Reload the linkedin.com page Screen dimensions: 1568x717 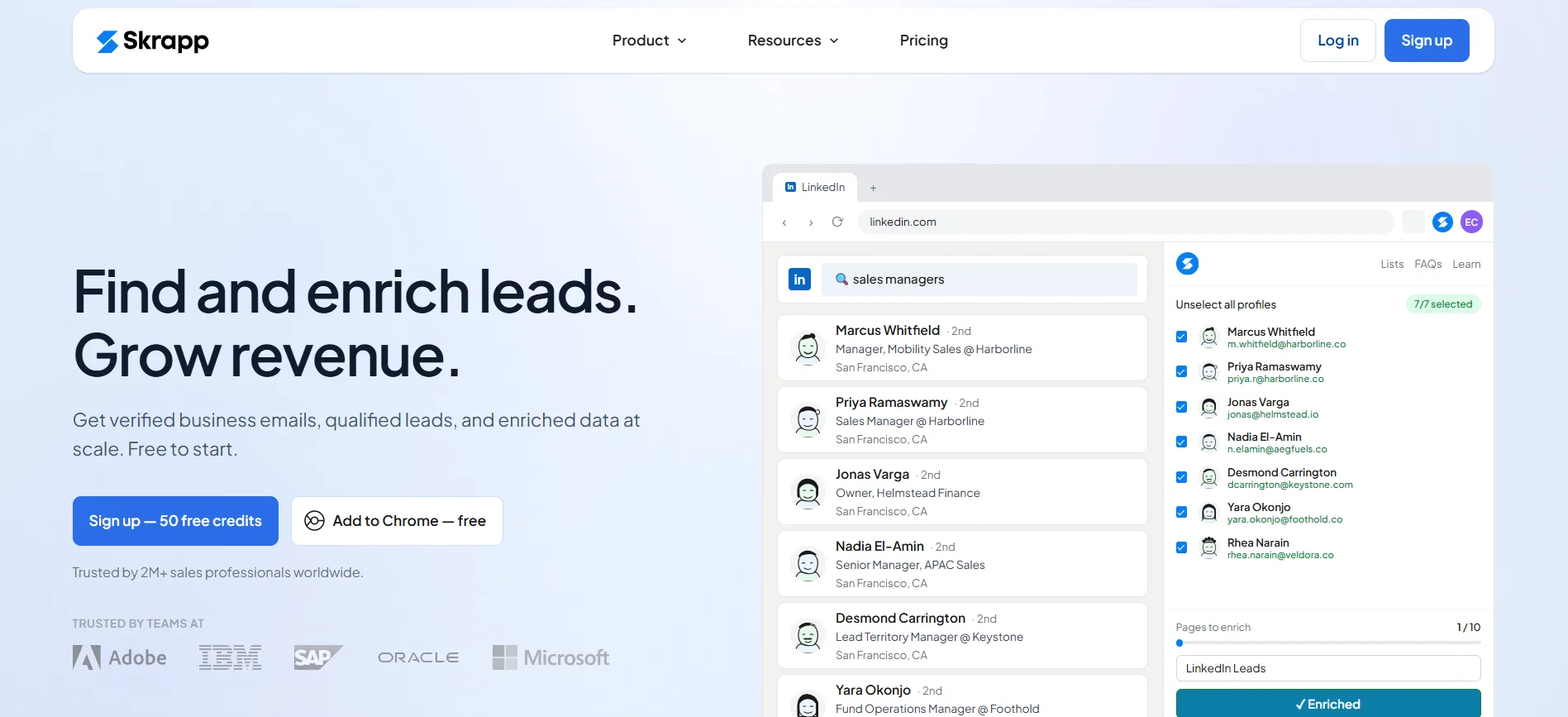(837, 222)
